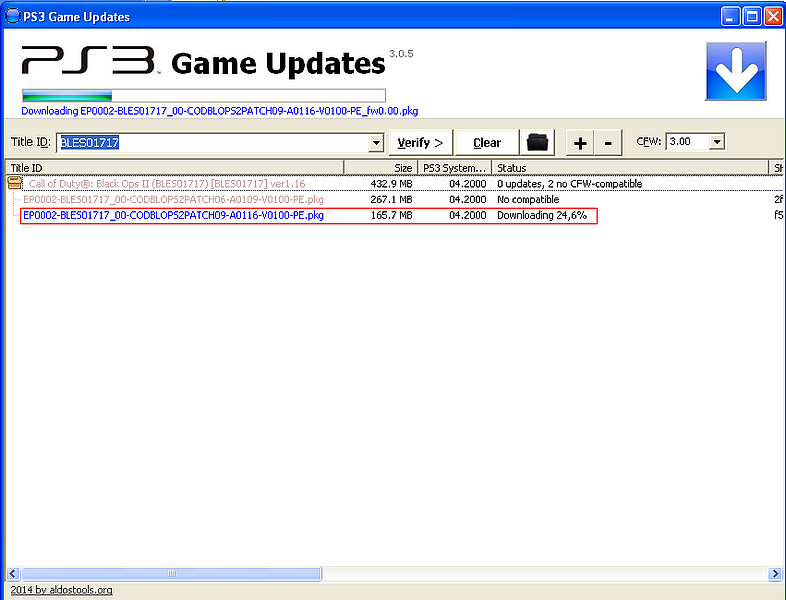The height and width of the screenshot is (600, 786).
Task: Minimize the PS3 Game Updates window
Action: [730, 17]
